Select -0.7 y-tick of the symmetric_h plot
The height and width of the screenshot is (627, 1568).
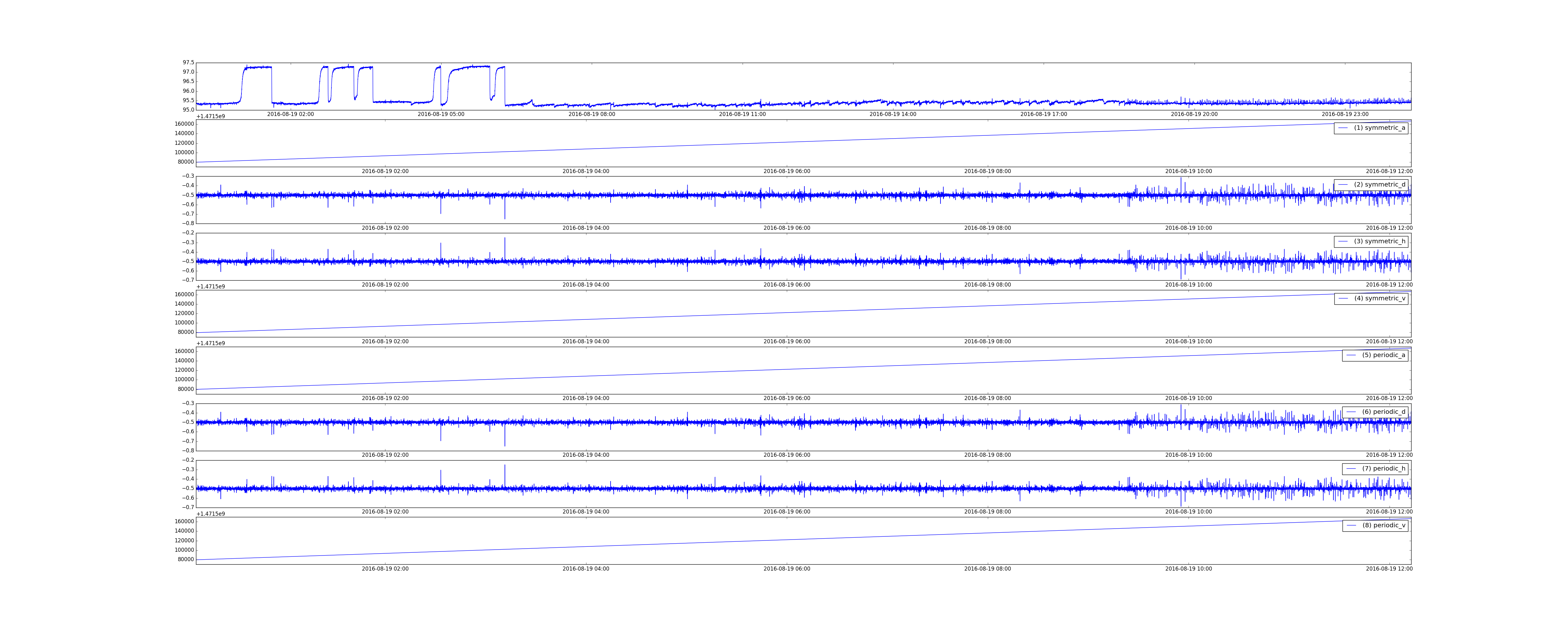(x=188, y=280)
